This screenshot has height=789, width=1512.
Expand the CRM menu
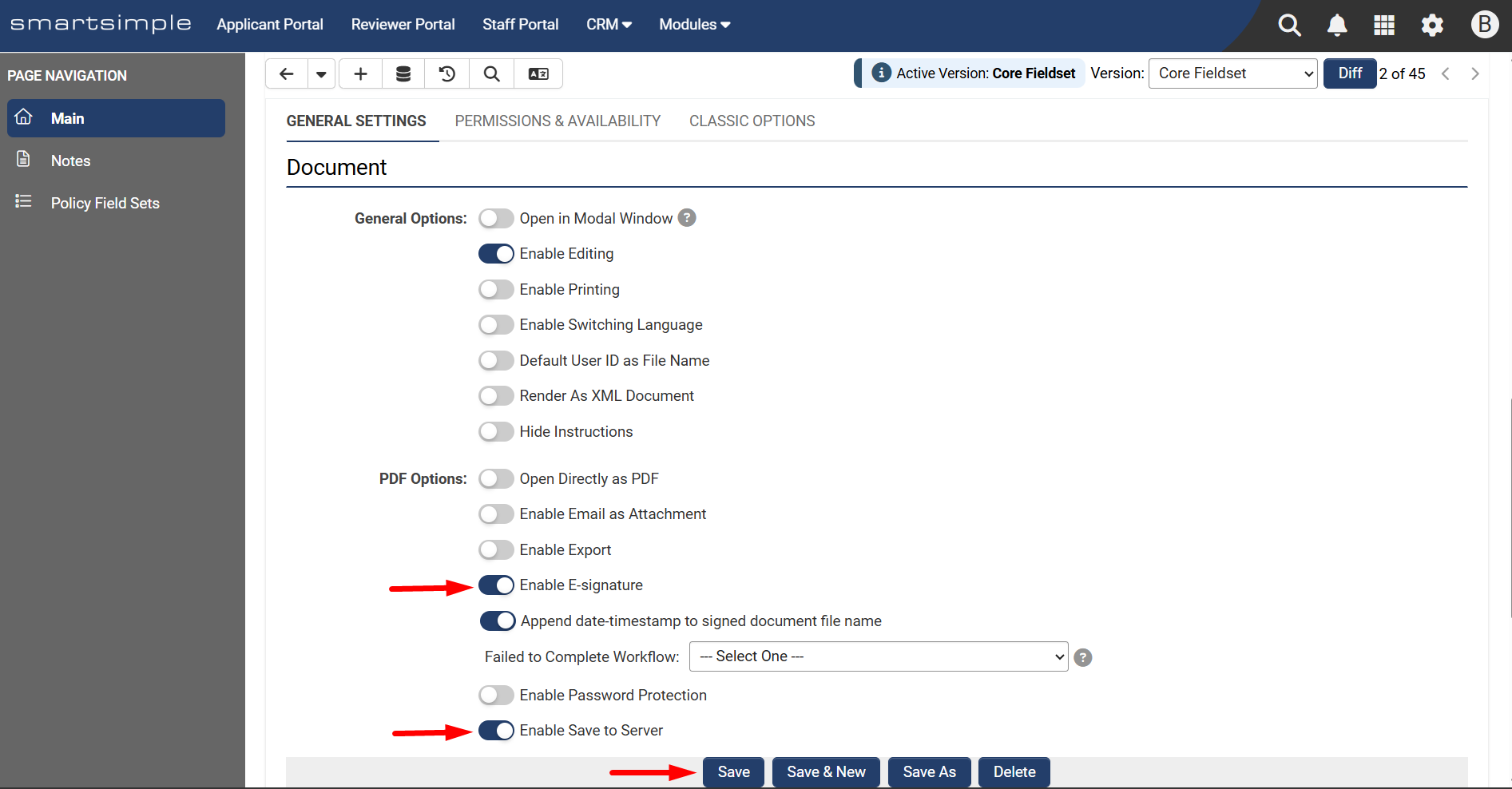[x=609, y=25]
